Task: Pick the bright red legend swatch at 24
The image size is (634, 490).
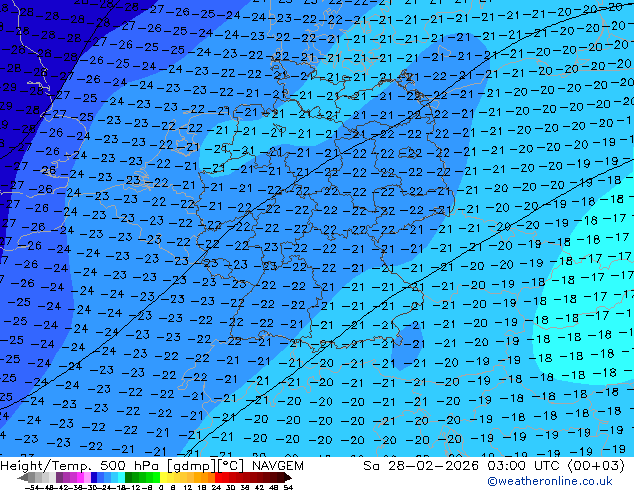Action: click(x=218, y=477)
